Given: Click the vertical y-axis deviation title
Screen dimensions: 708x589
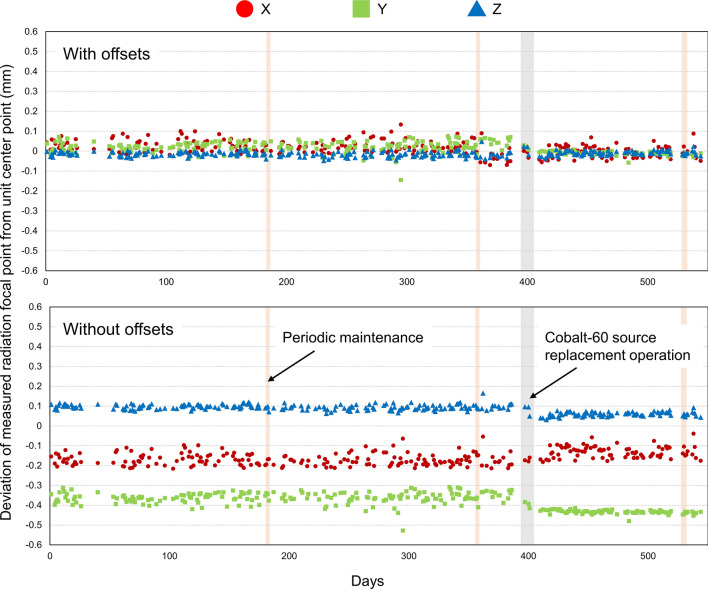Looking at the screenshot, I should click(6, 291).
